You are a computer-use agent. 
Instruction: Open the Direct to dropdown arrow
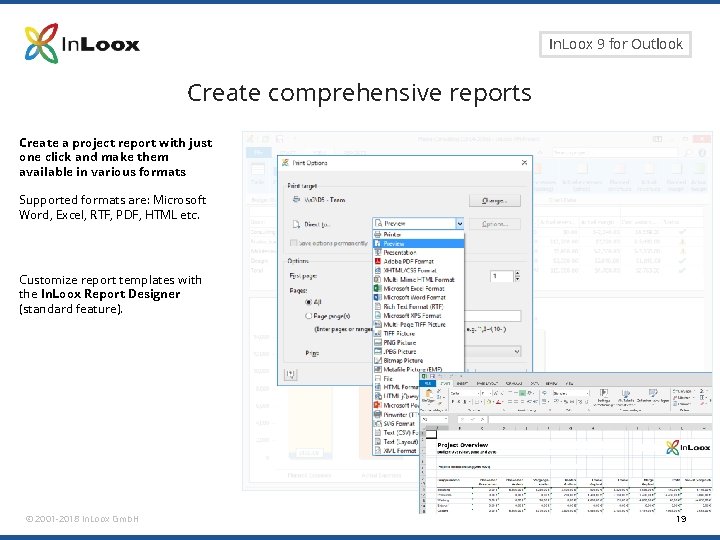(x=460, y=224)
